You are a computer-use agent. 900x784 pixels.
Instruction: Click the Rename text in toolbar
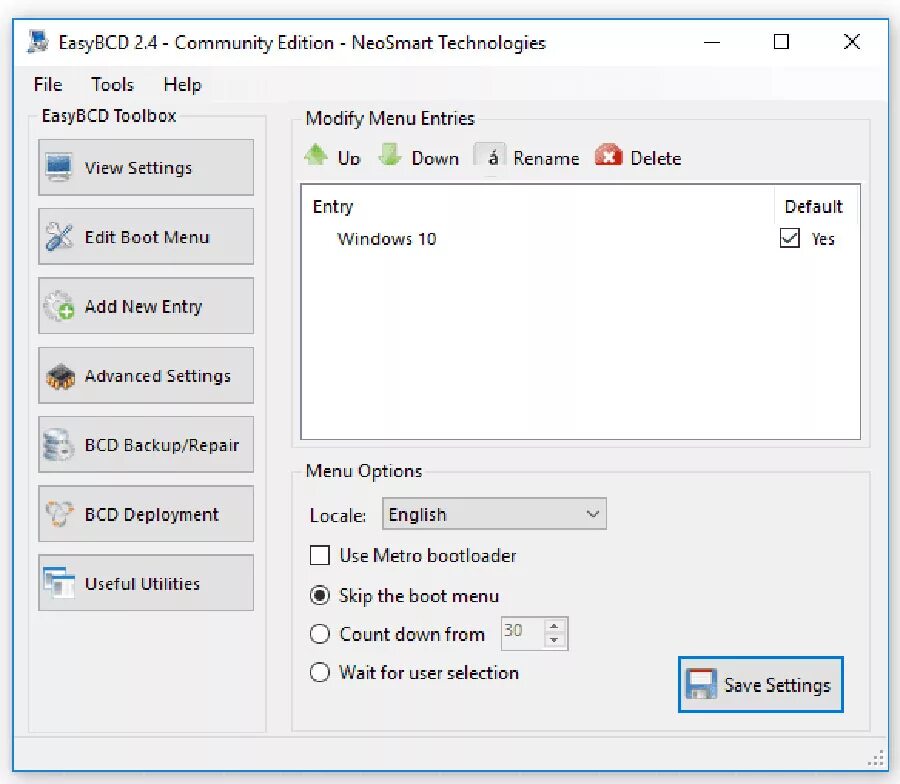546,158
